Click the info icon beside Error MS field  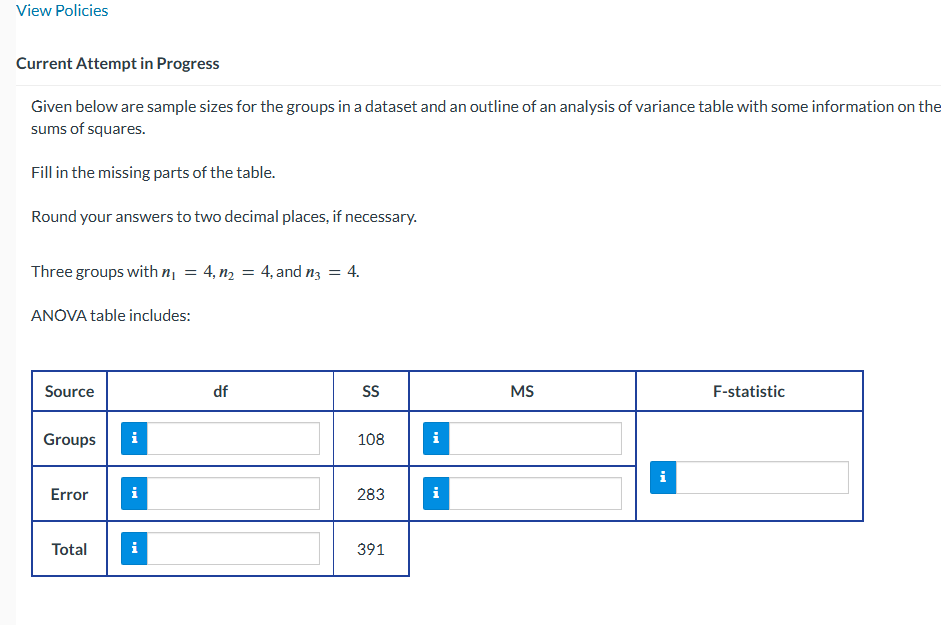click(x=435, y=493)
